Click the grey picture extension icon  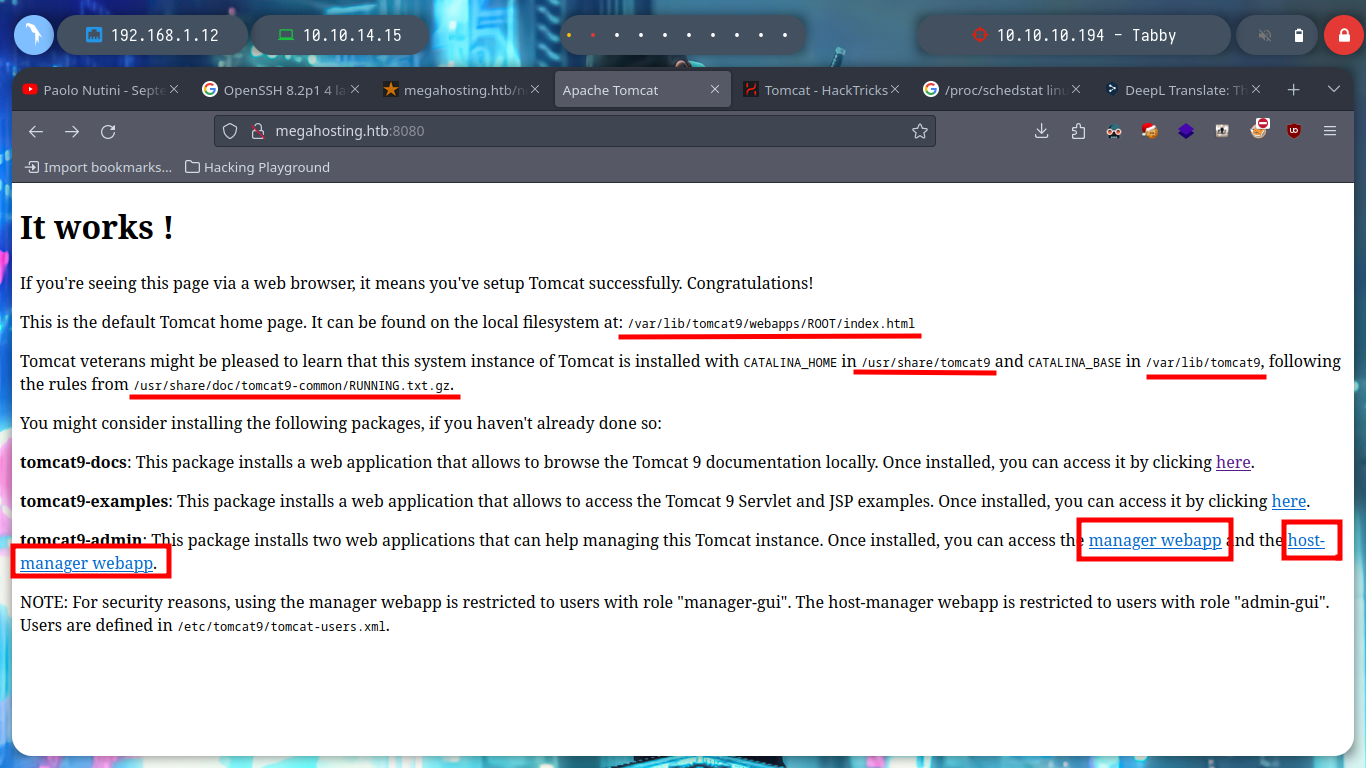pyautogui.click(x=1222, y=130)
